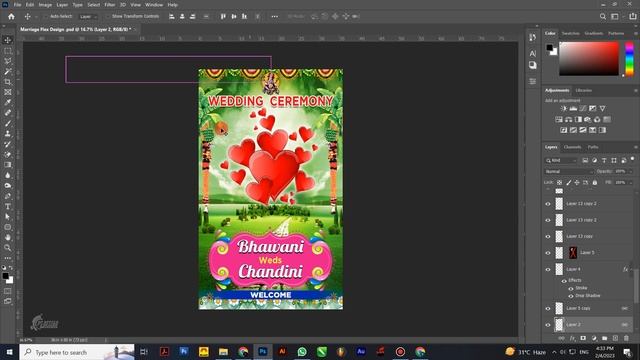This screenshot has height=360, width=640.
Task: Select the Lasso tool
Action: click(x=8, y=61)
